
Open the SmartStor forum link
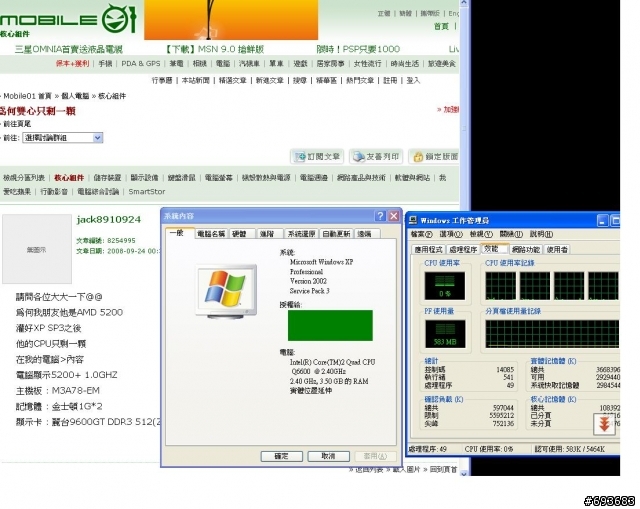pyautogui.click(x=147, y=192)
